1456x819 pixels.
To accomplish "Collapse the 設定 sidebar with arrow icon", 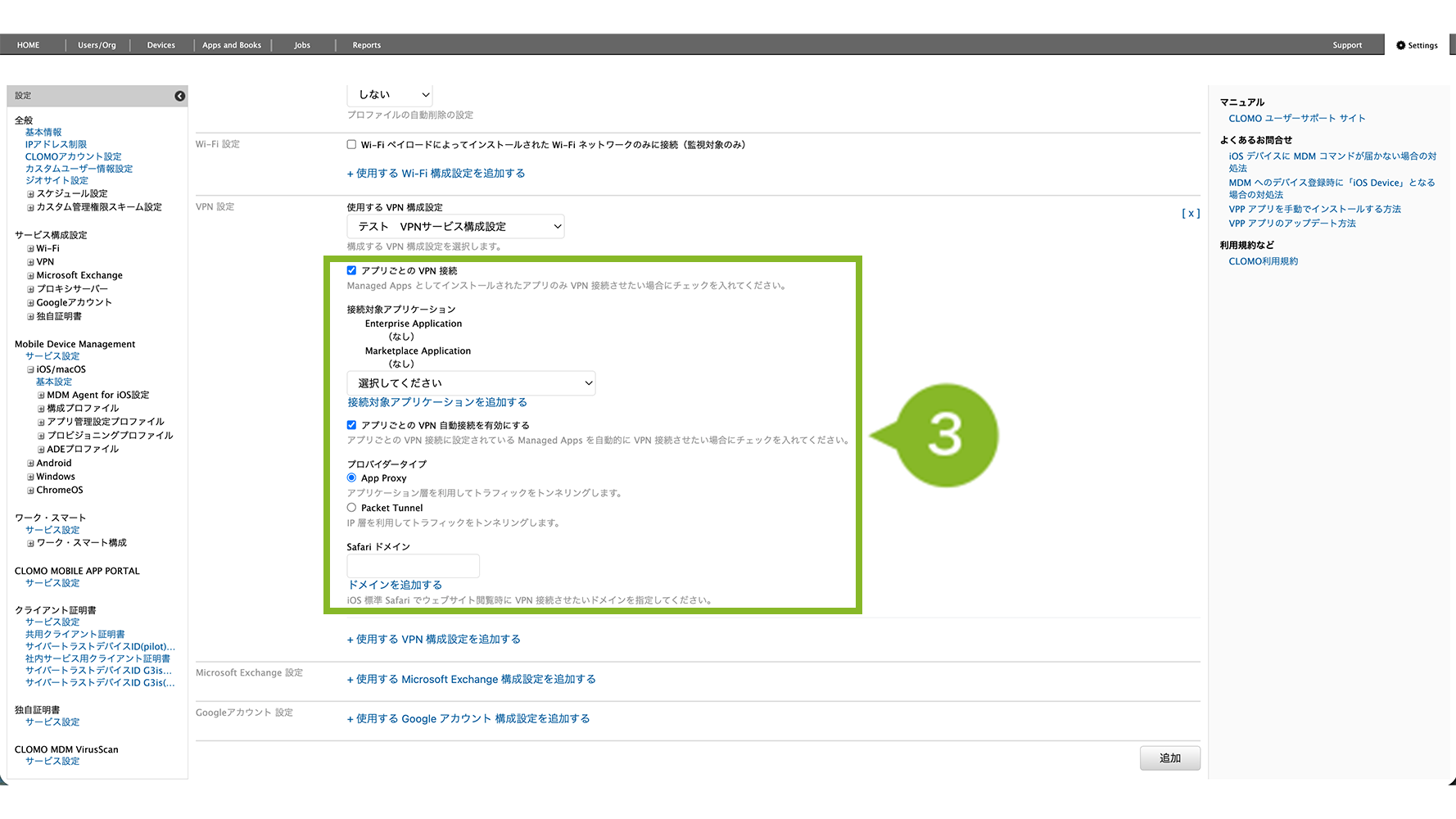I will pos(179,96).
